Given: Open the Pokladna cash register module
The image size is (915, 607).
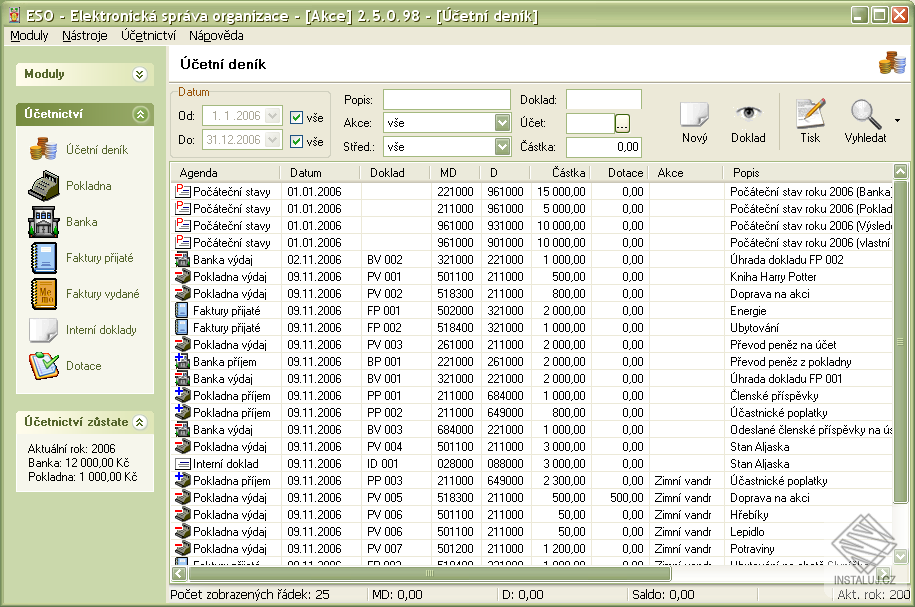Looking at the screenshot, I should point(43,186).
